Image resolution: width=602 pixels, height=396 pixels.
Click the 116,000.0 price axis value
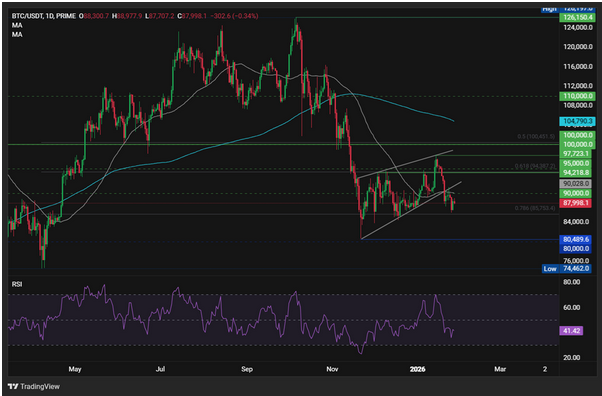(578, 66)
